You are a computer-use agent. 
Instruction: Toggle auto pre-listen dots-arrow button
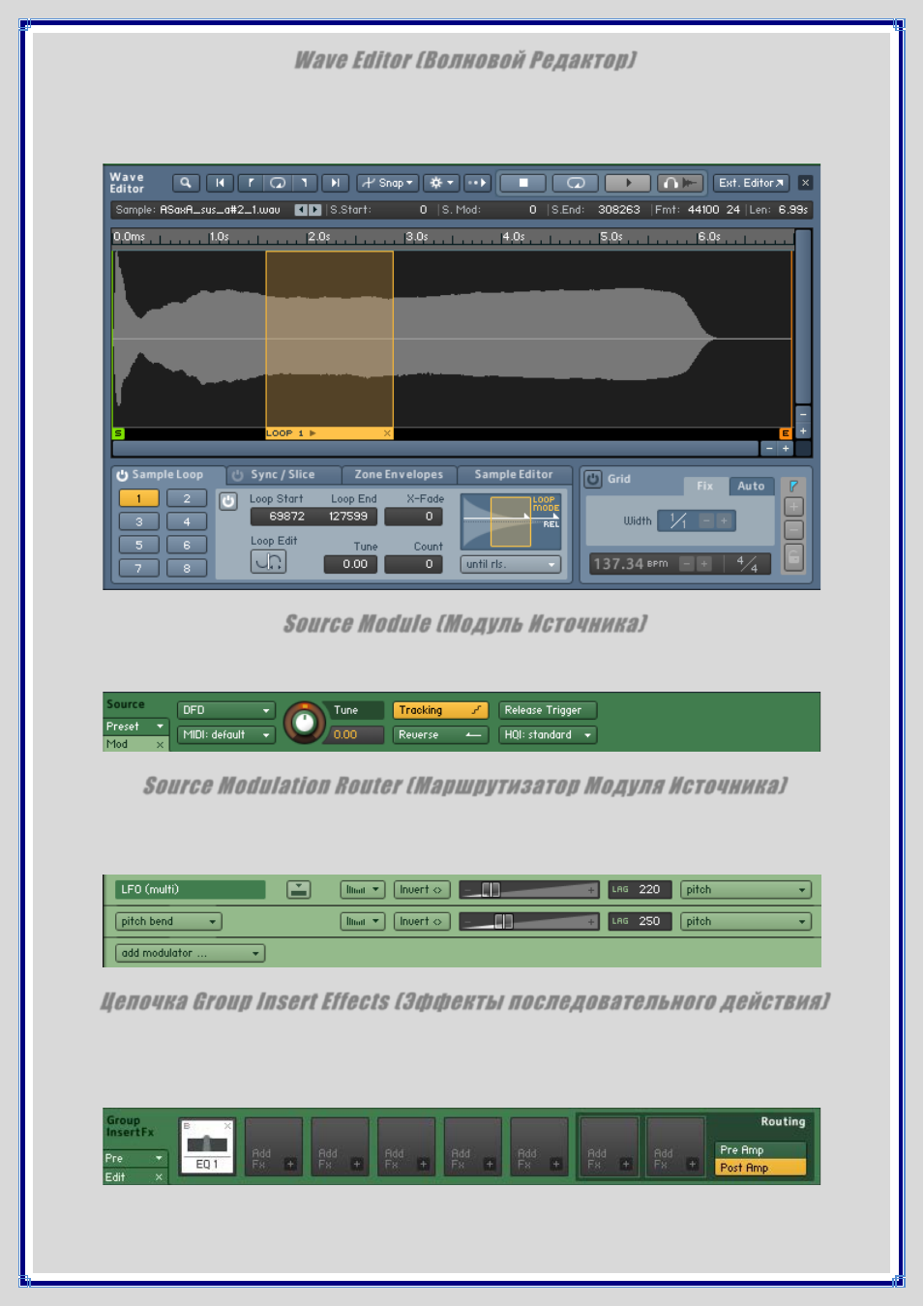click(477, 183)
